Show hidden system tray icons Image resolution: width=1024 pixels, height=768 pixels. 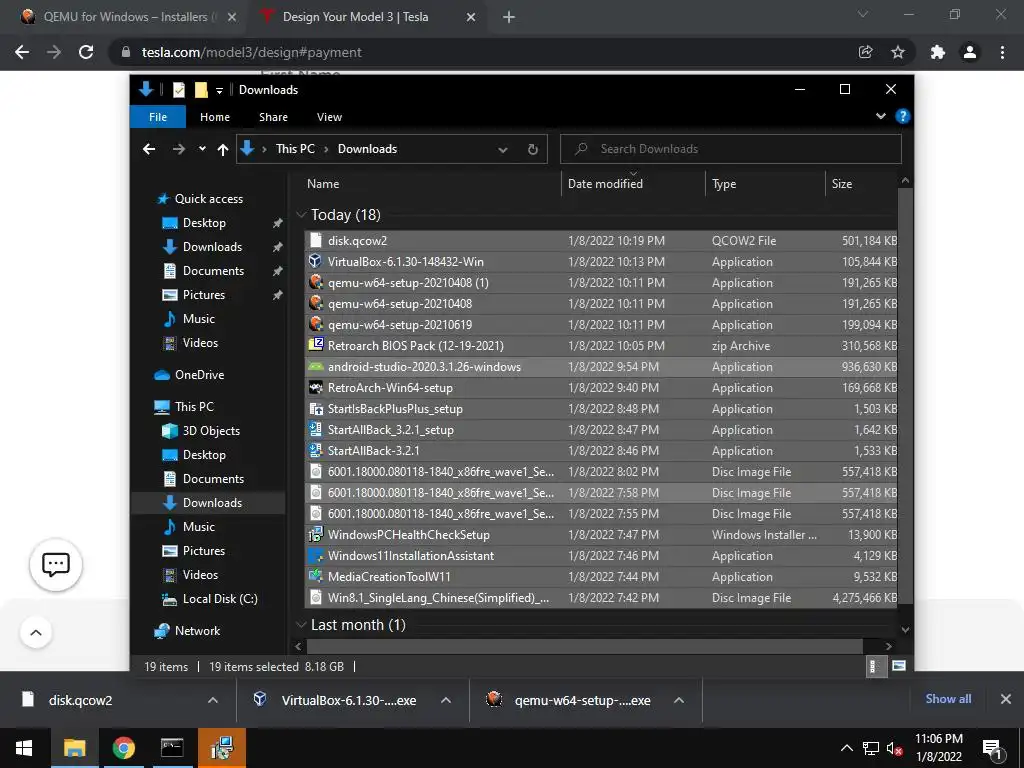coord(846,748)
